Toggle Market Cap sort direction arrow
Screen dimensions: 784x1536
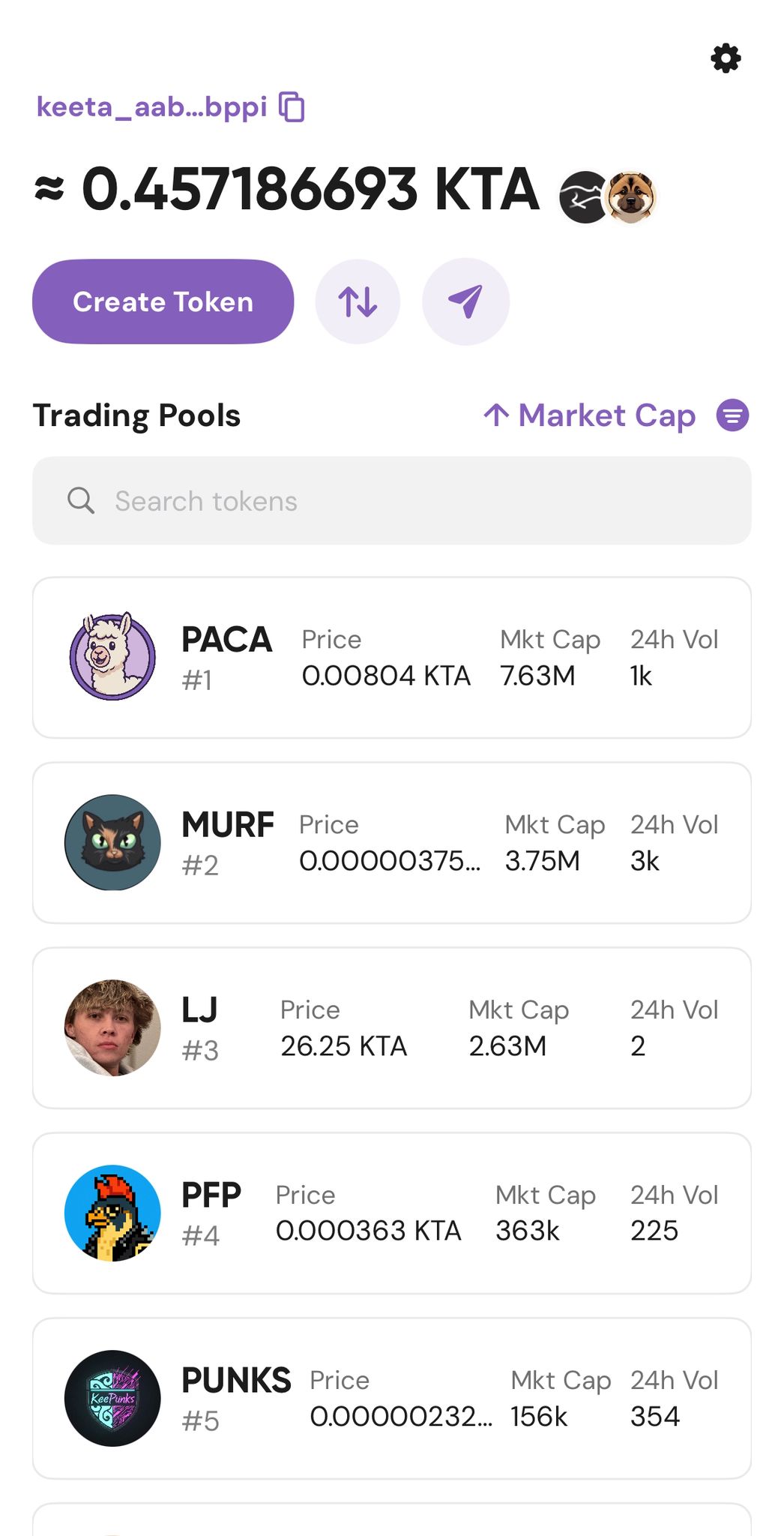496,415
